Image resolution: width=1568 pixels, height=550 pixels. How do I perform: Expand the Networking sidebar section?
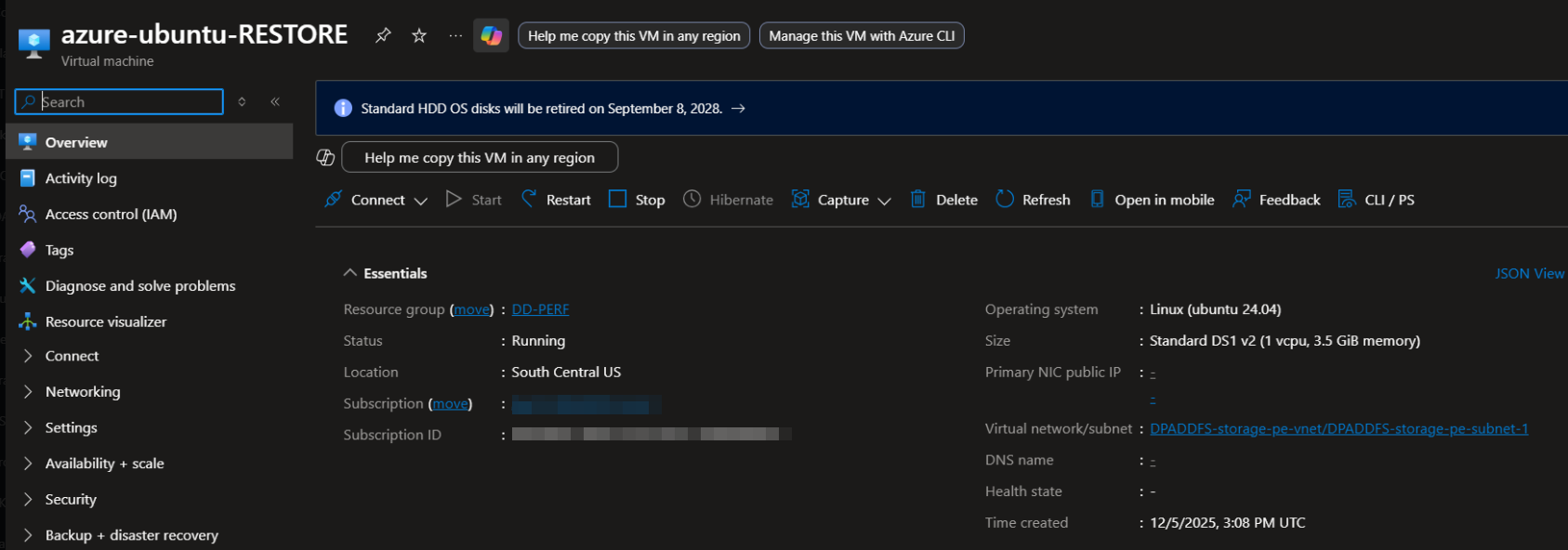click(x=83, y=392)
